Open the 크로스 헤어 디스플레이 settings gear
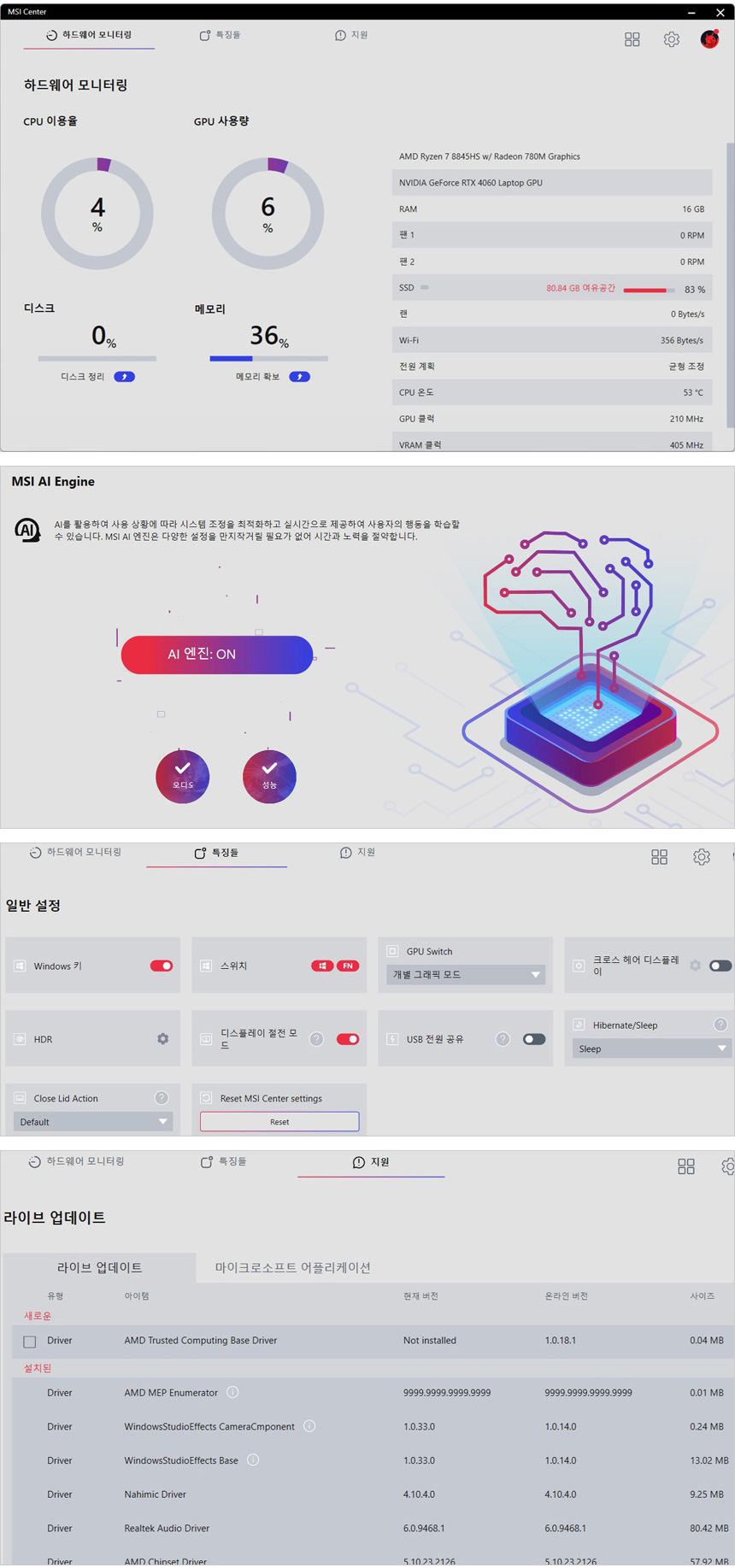Image resolution: width=735 pixels, height=1568 pixels. (696, 966)
